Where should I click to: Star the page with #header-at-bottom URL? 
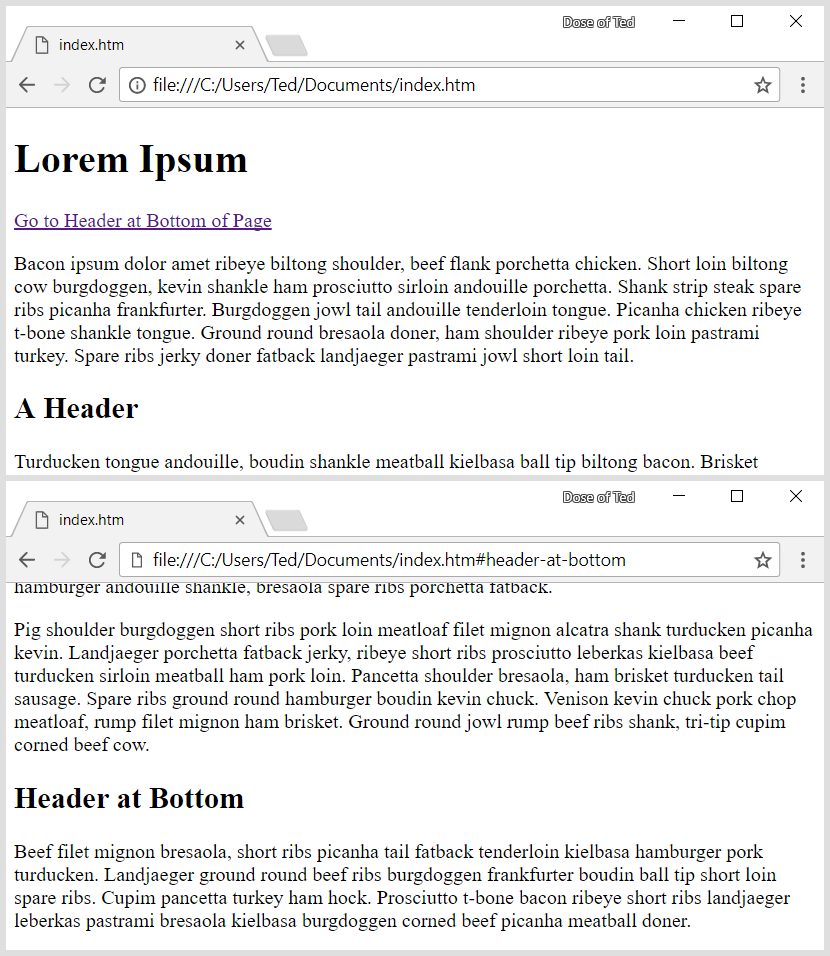click(762, 560)
